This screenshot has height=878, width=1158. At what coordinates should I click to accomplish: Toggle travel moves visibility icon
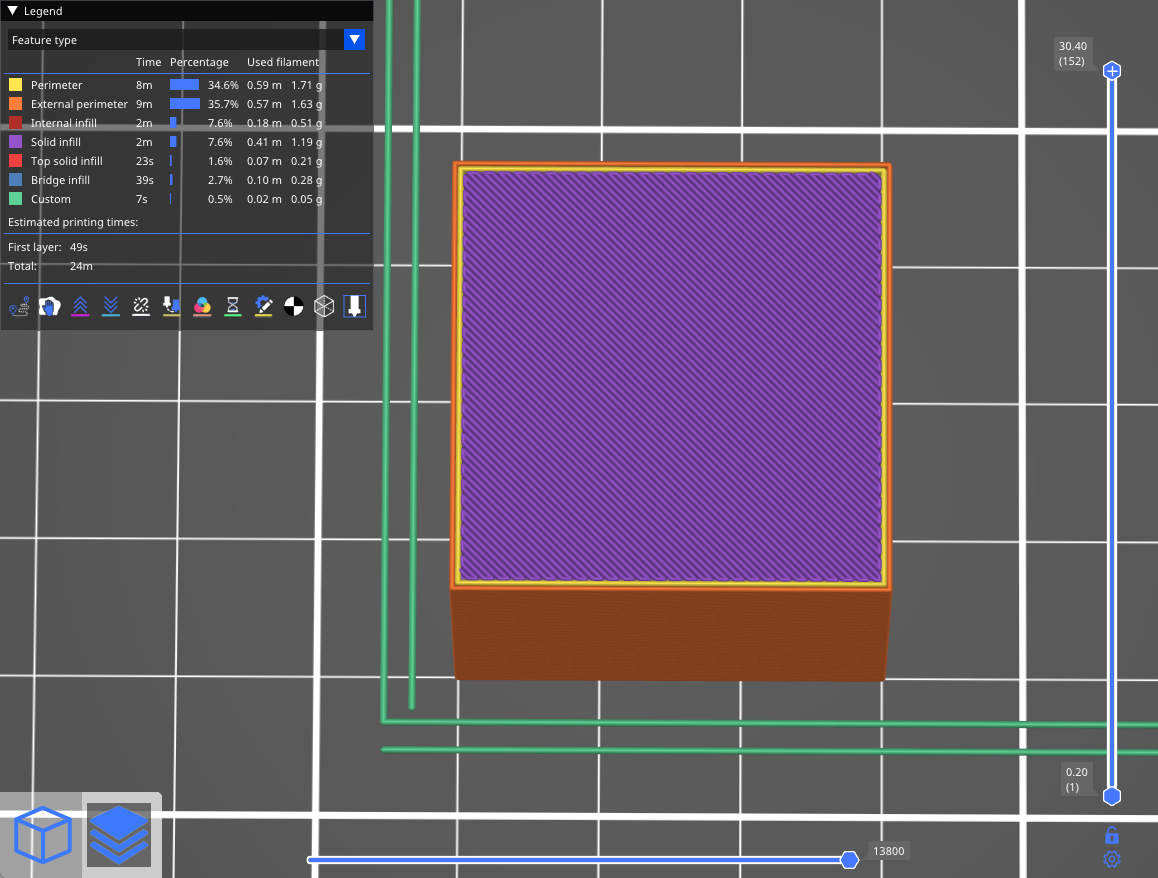tap(19, 307)
